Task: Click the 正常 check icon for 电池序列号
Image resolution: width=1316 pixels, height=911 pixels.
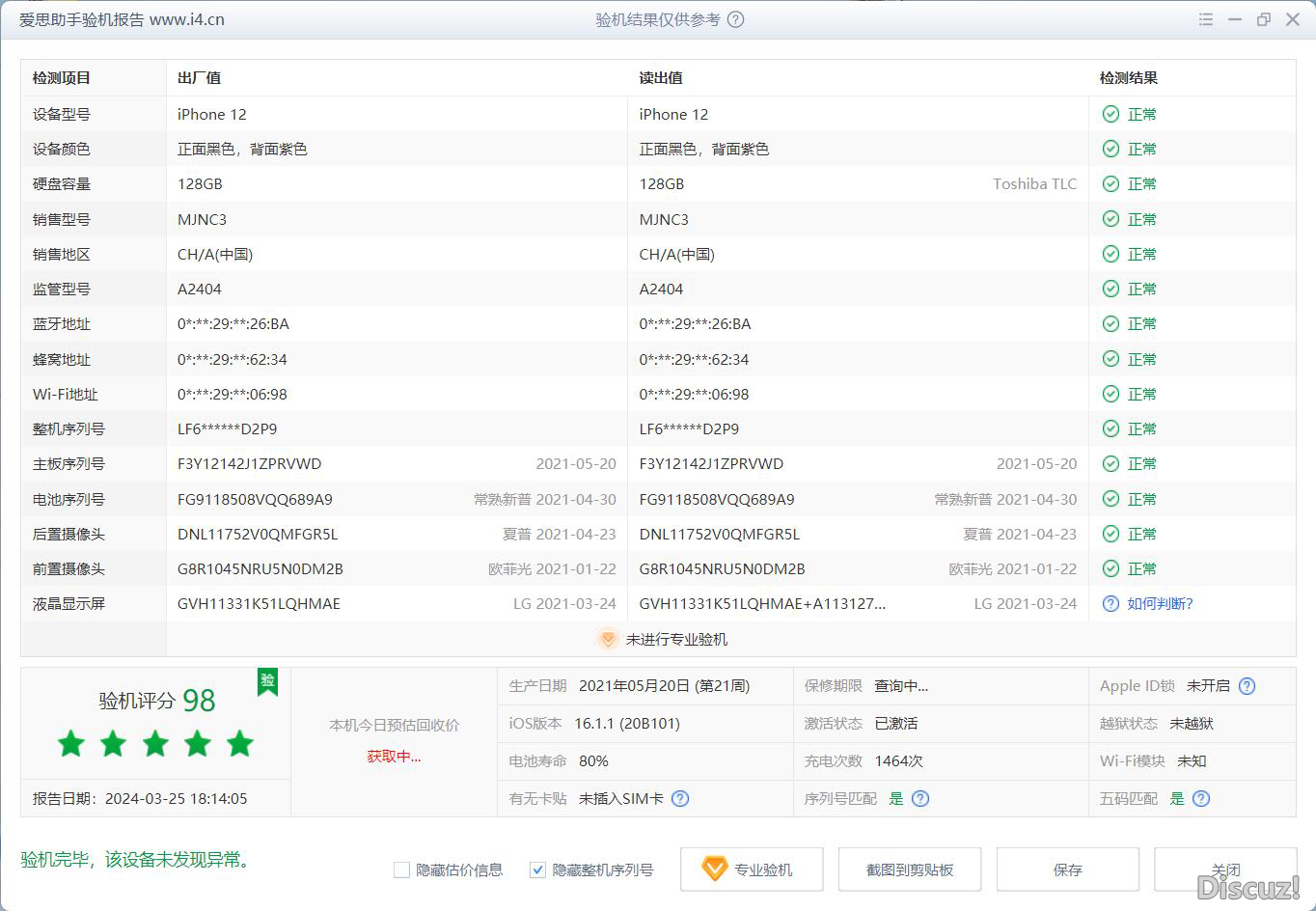Action: point(1110,499)
